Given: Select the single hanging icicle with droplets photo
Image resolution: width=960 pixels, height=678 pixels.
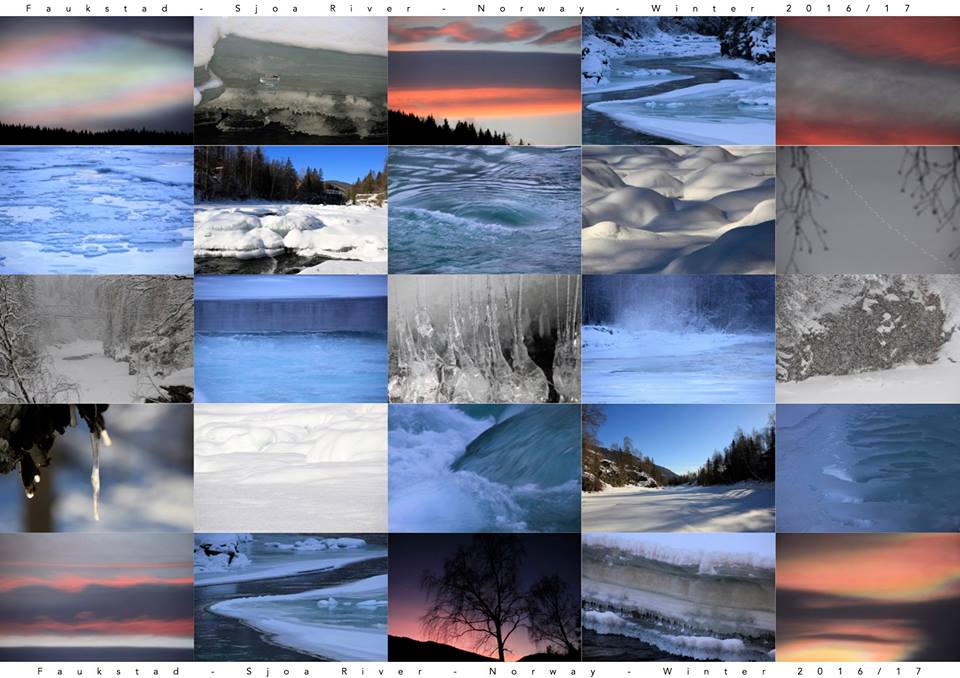Looking at the screenshot, I should pyautogui.click(x=97, y=468).
